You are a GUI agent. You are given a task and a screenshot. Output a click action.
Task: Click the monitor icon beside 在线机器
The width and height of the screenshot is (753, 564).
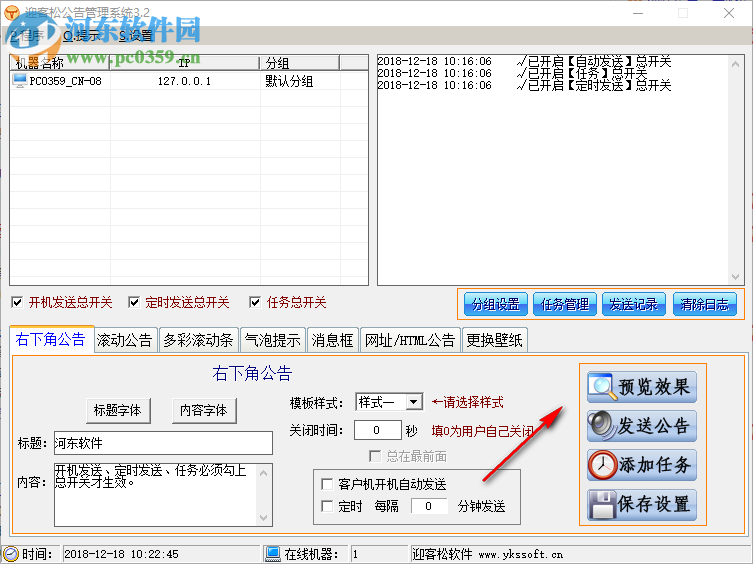[x=273, y=554]
